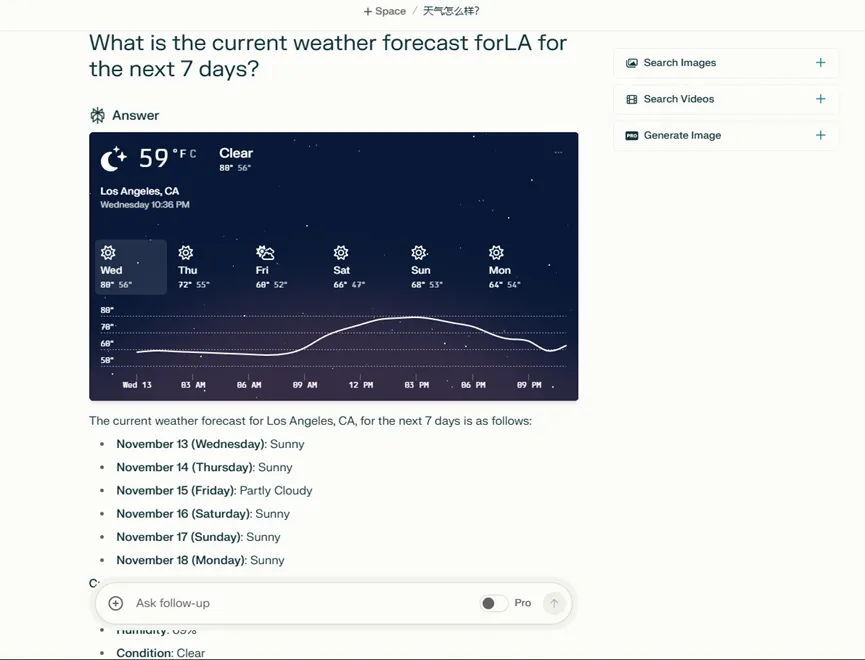
Task: Click the partly cloudy icon for Friday
Action: (x=265, y=253)
